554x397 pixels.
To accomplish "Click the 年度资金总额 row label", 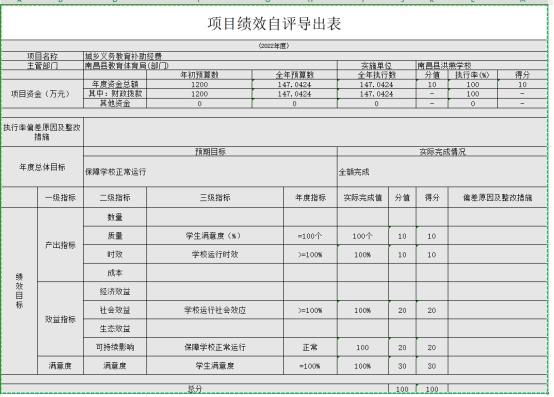I will 115,84.
